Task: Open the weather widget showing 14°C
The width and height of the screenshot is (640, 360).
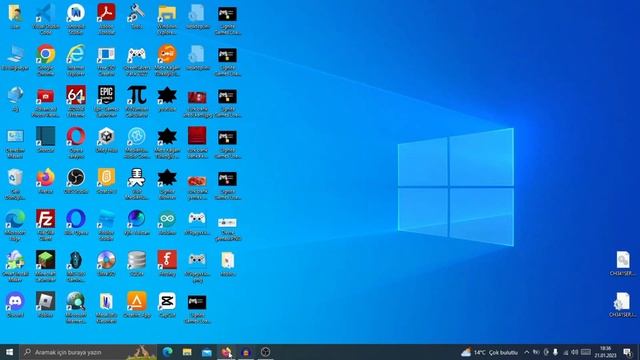Action: pyautogui.click(x=489, y=352)
